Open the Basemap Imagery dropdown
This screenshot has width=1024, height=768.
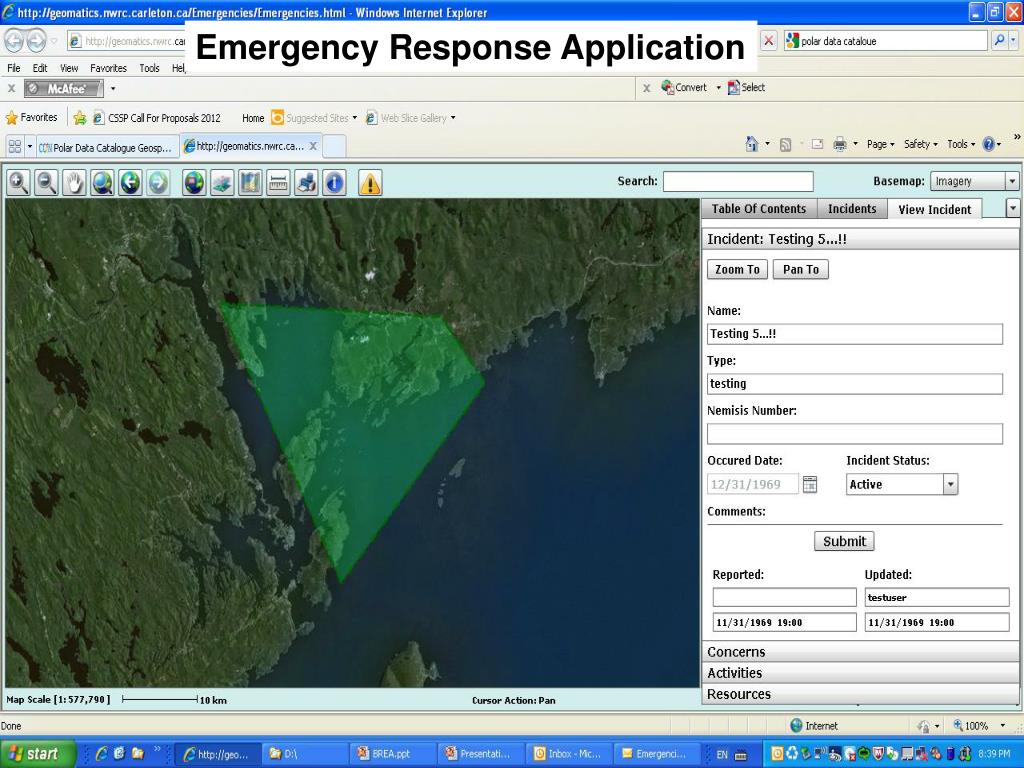(974, 182)
